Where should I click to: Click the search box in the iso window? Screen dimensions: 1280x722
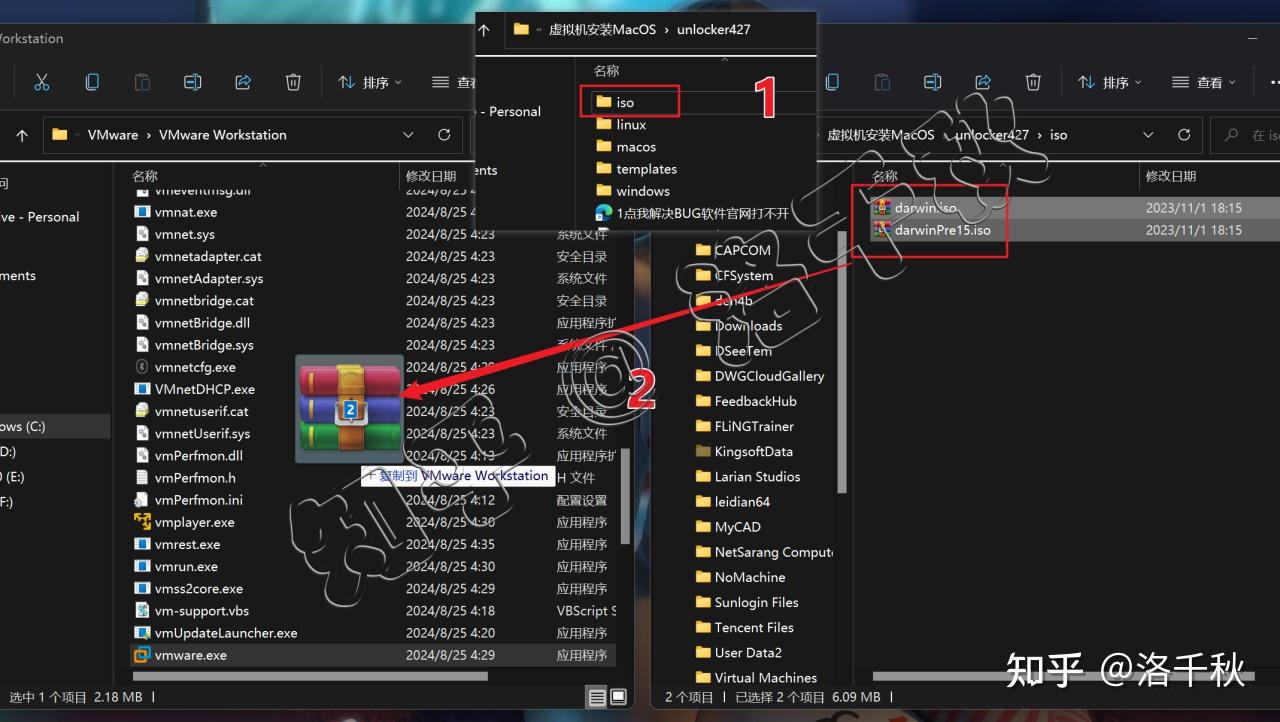pos(1248,135)
